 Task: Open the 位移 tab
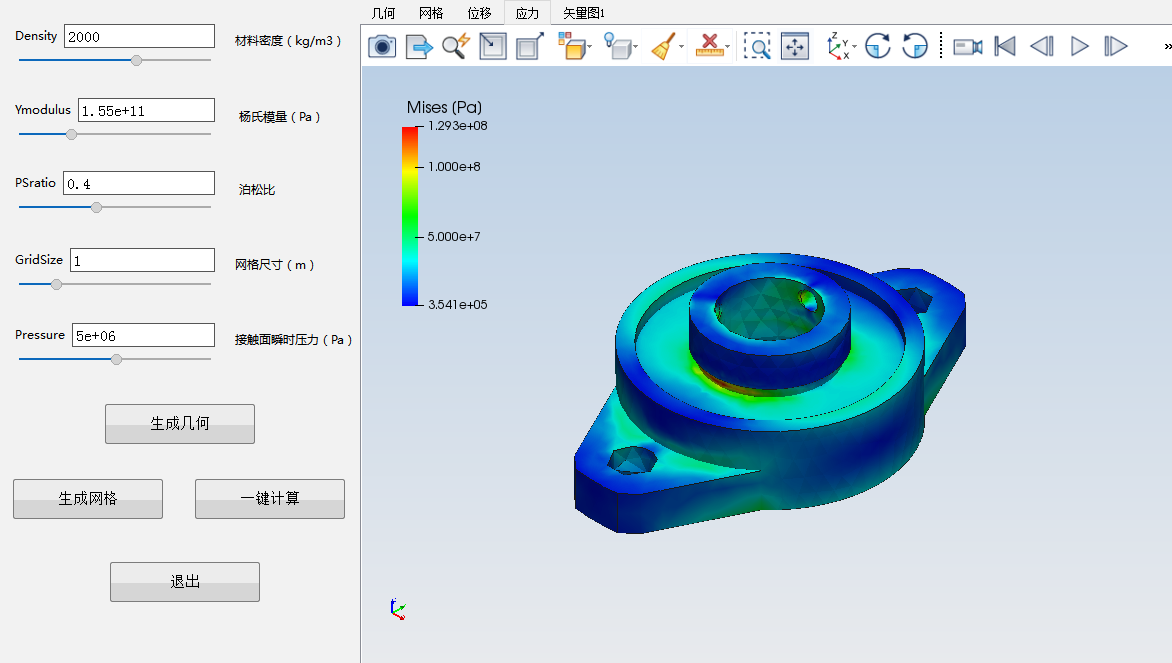click(x=480, y=13)
